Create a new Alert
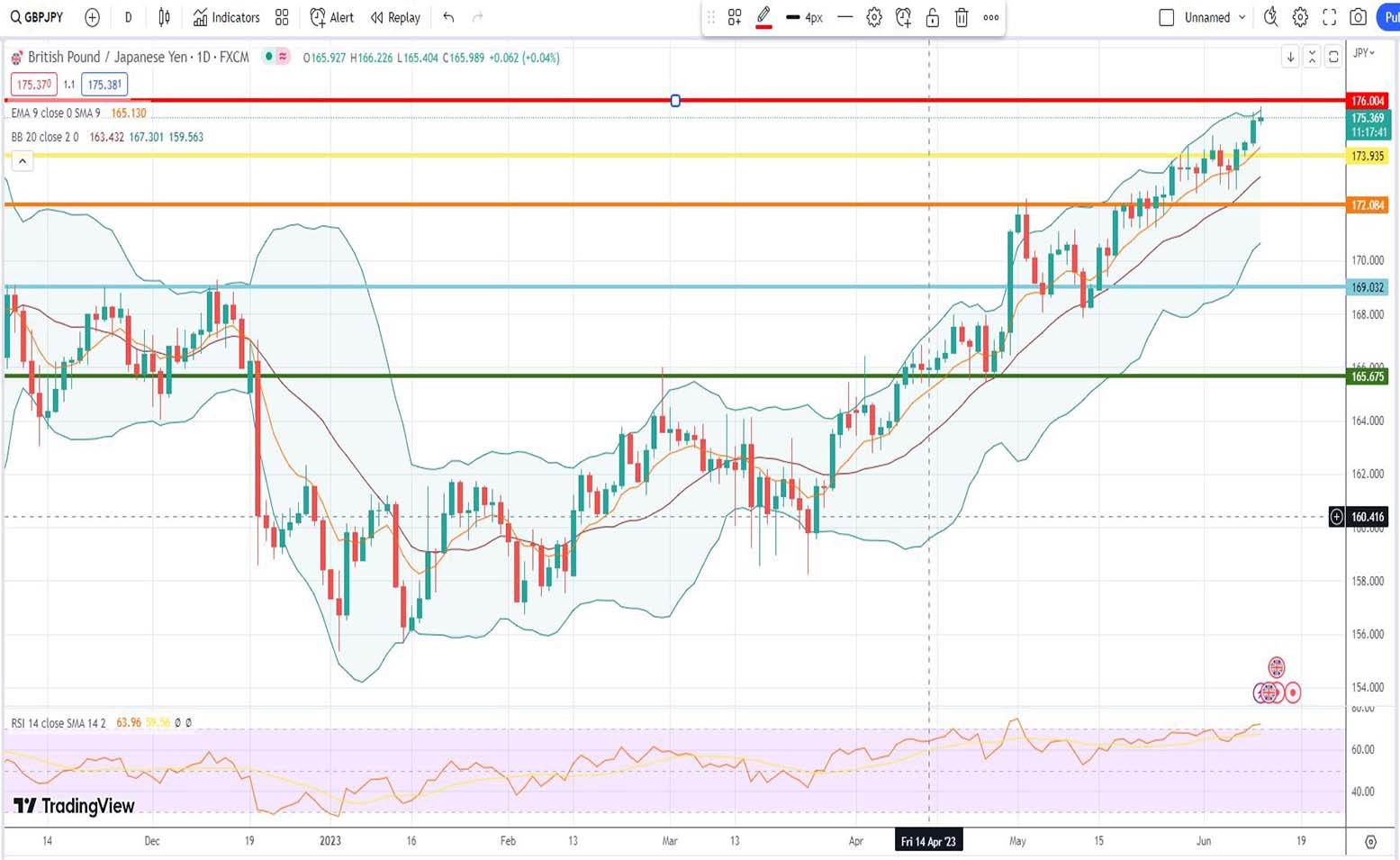 (x=331, y=17)
